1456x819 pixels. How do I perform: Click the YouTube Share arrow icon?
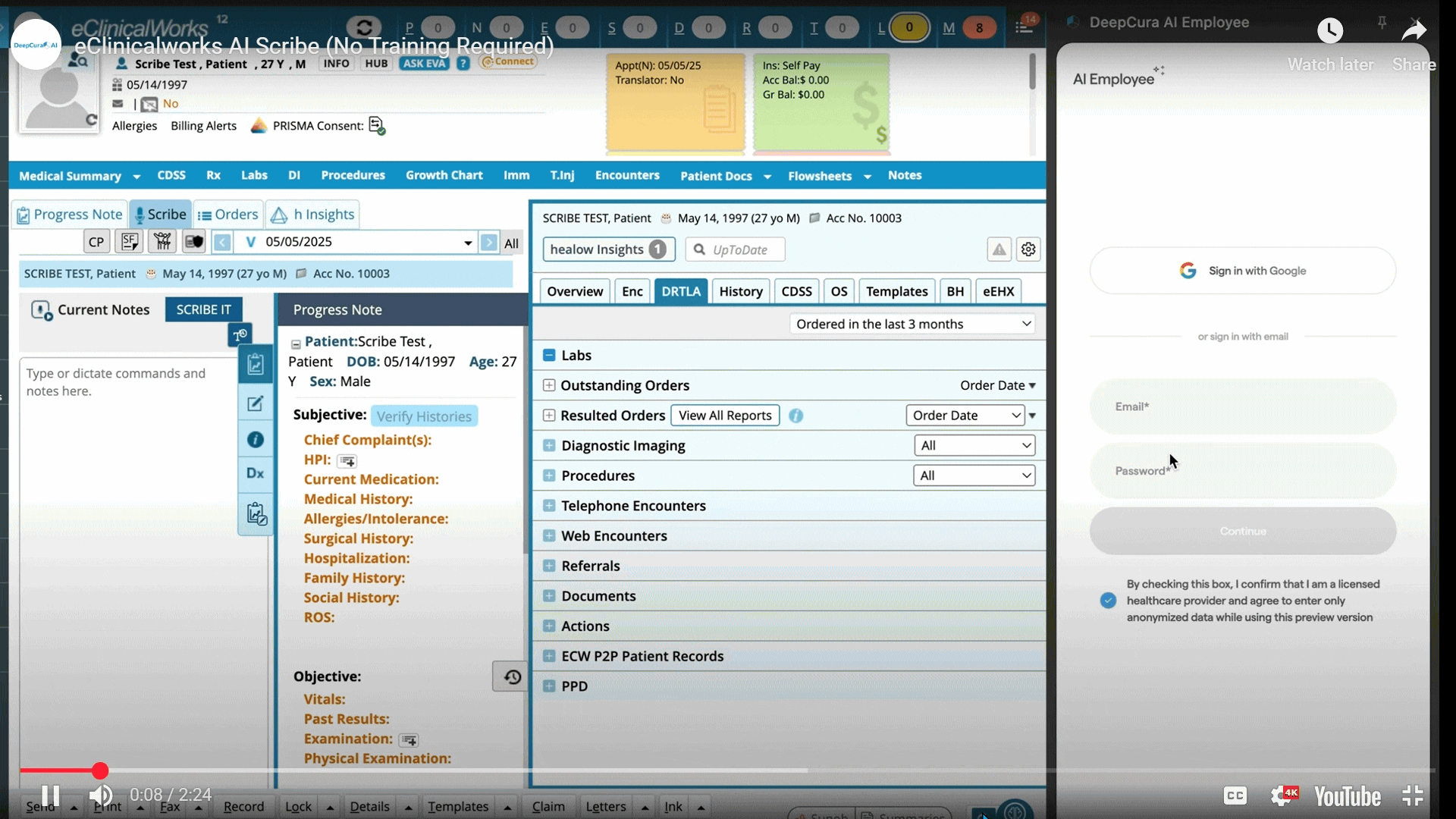coord(1414,30)
